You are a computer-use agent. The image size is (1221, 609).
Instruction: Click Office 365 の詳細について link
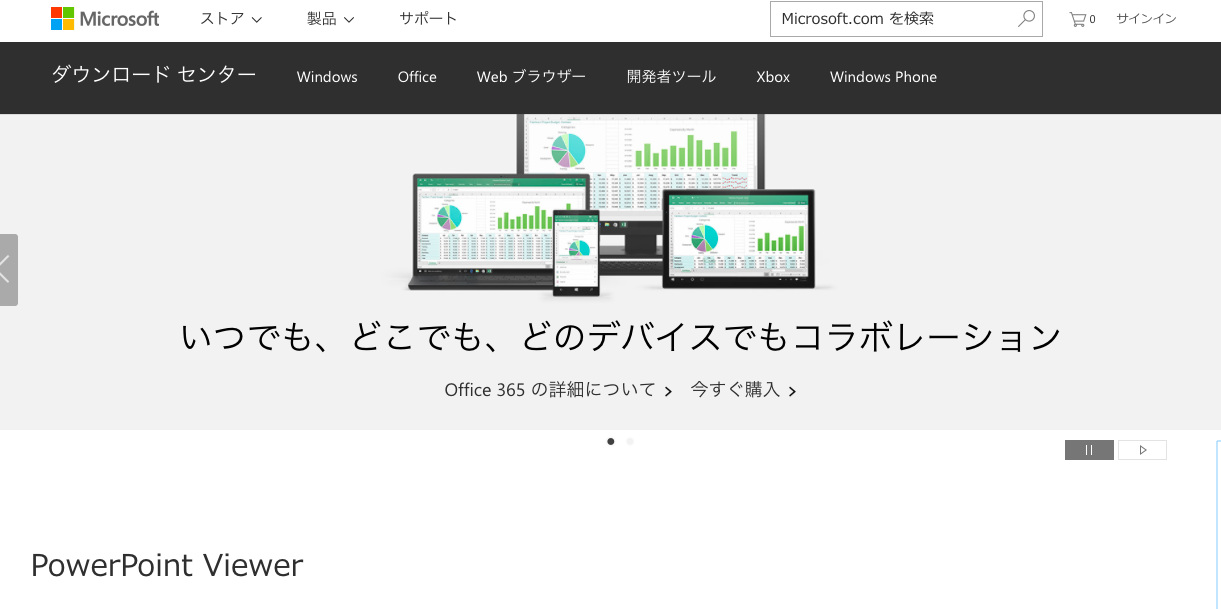click(x=558, y=390)
